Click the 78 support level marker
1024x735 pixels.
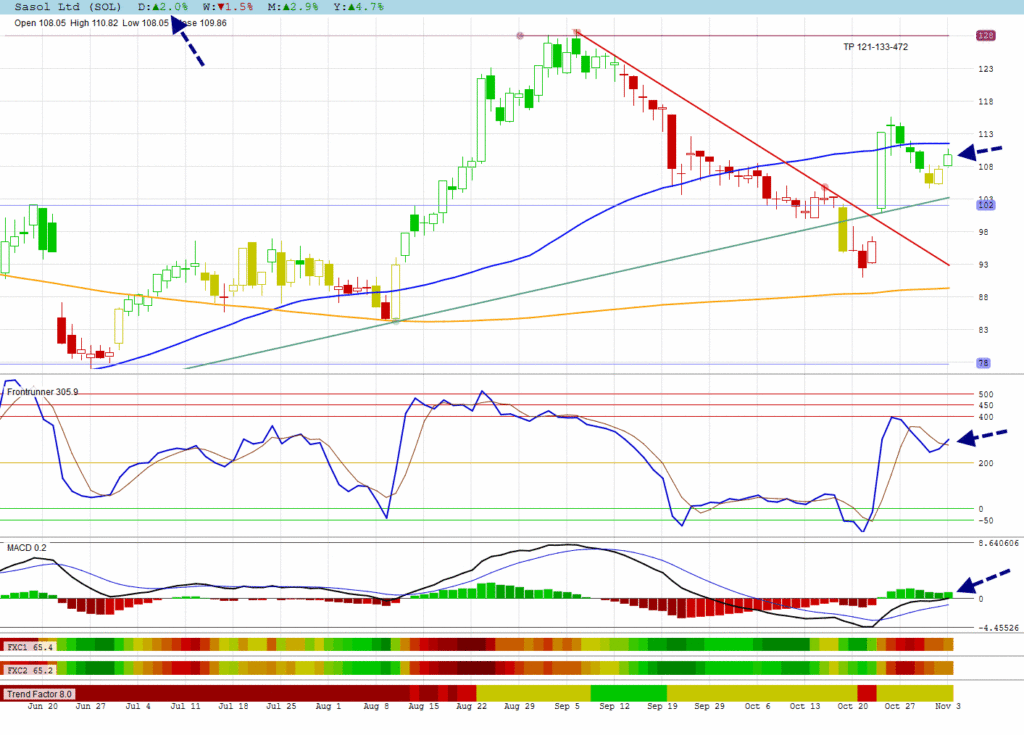(x=983, y=363)
